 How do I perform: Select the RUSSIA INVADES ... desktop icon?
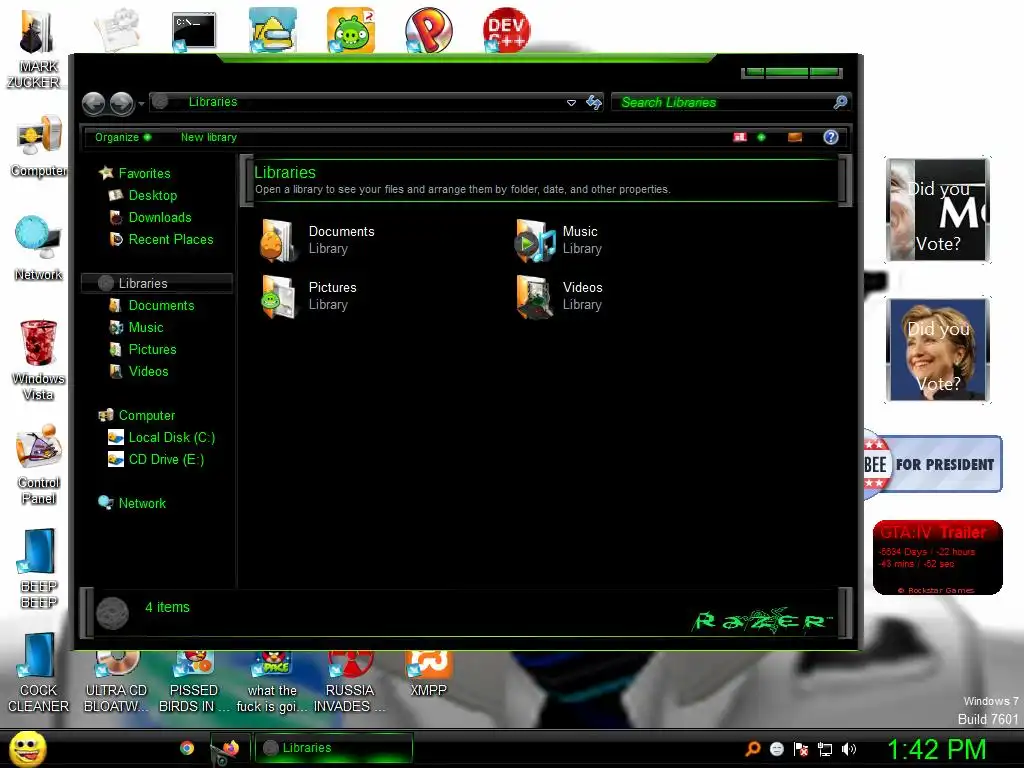tap(349, 682)
